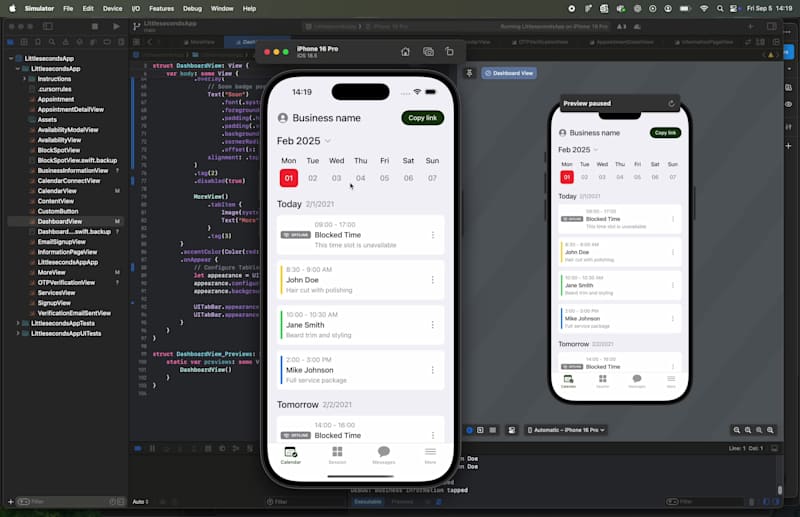
Task: Open Automatic – iPhone 16 Pro device dropdown
Action: (x=566, y=430)
